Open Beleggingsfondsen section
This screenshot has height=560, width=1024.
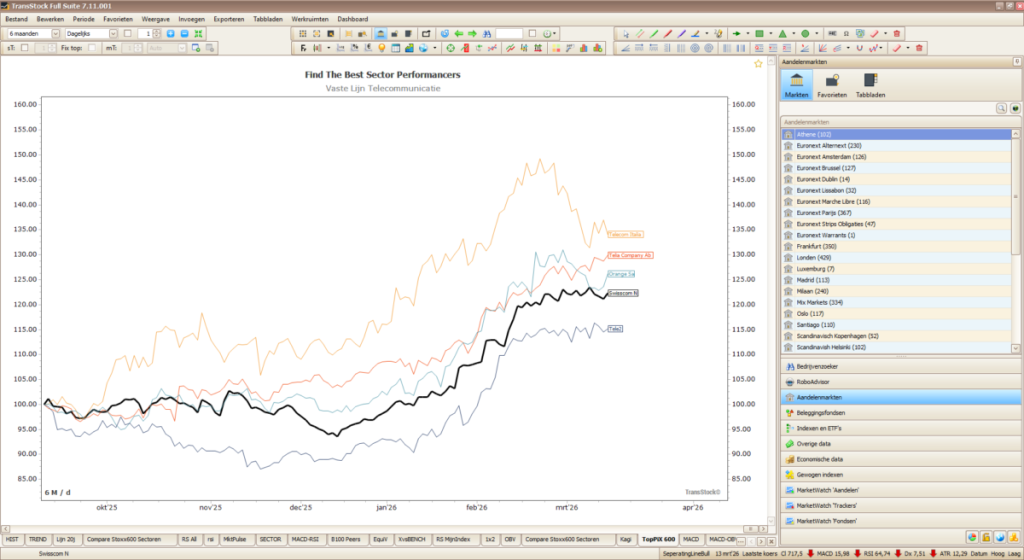pos(901,412)
